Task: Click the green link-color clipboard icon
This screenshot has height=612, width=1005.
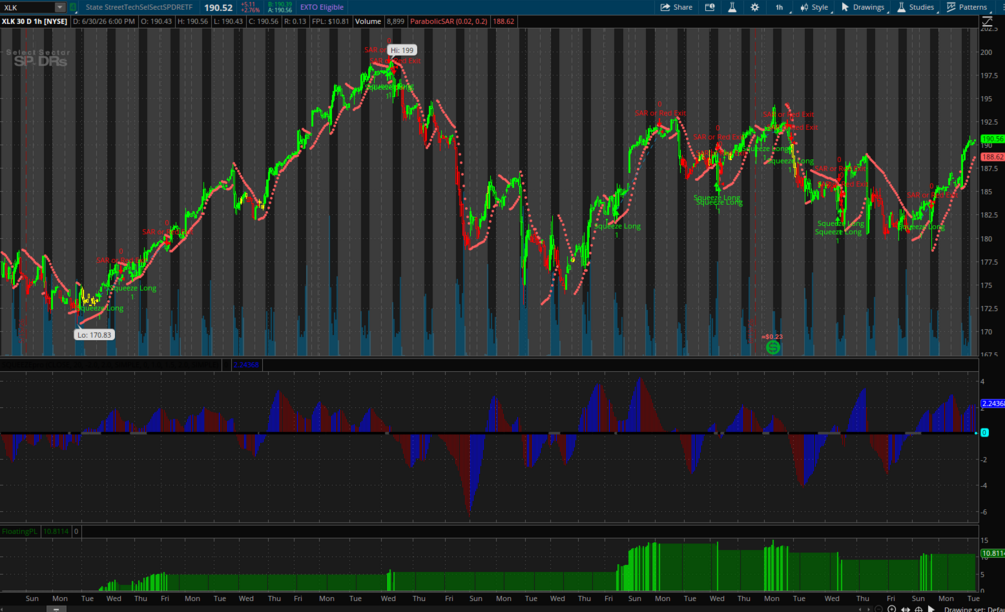Action: pyautogui.click(x=73, y=7)
